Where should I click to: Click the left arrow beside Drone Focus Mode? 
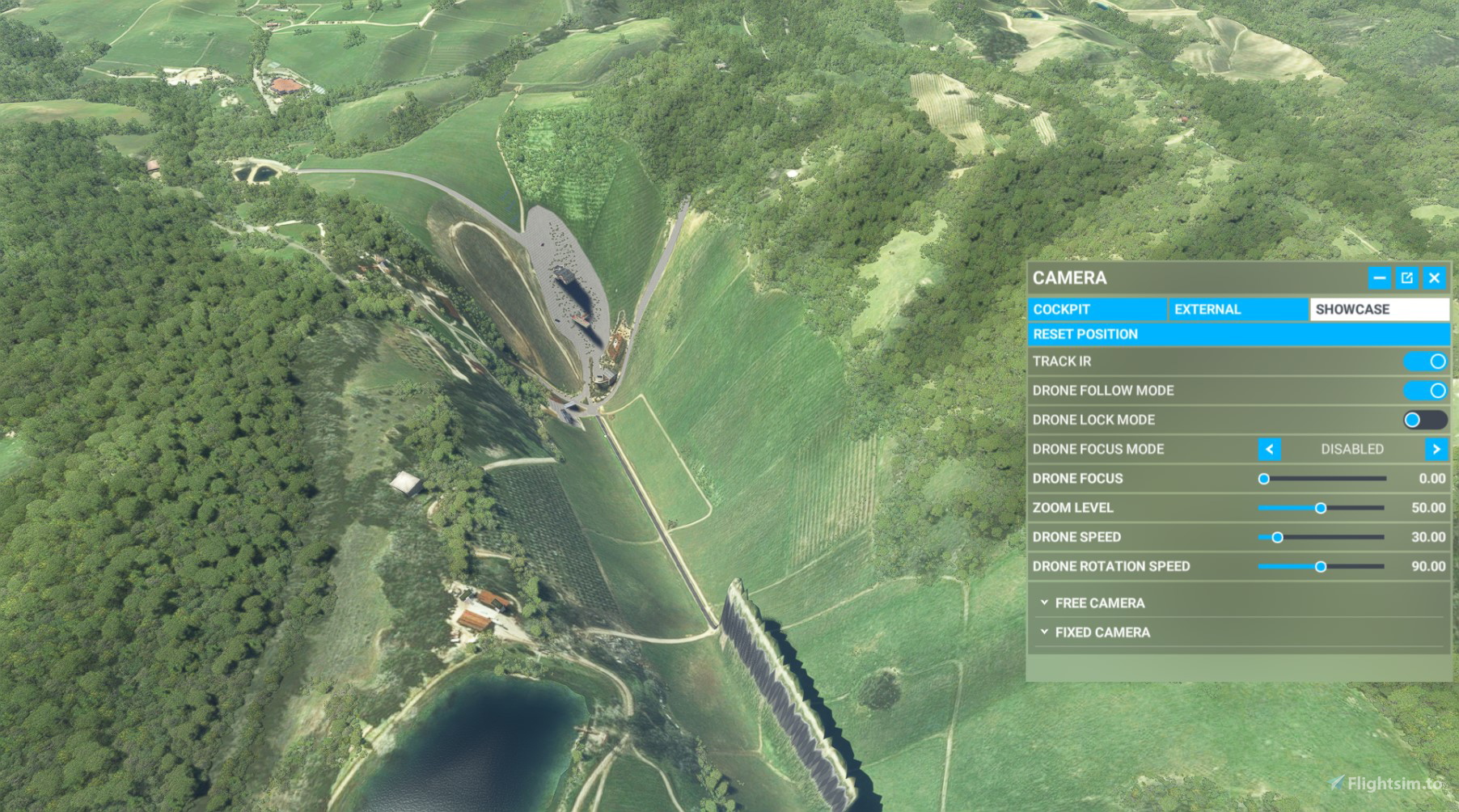[1270, 449]
